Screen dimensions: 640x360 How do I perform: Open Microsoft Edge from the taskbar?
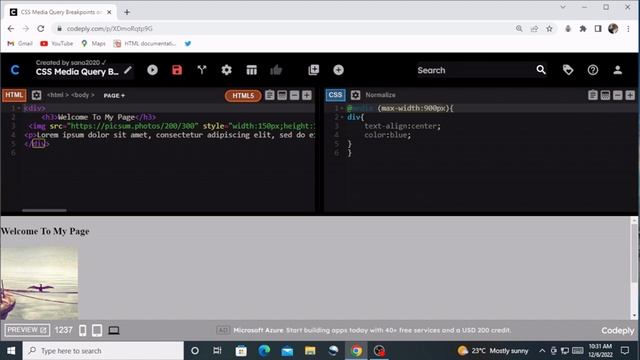pos(264,351)
